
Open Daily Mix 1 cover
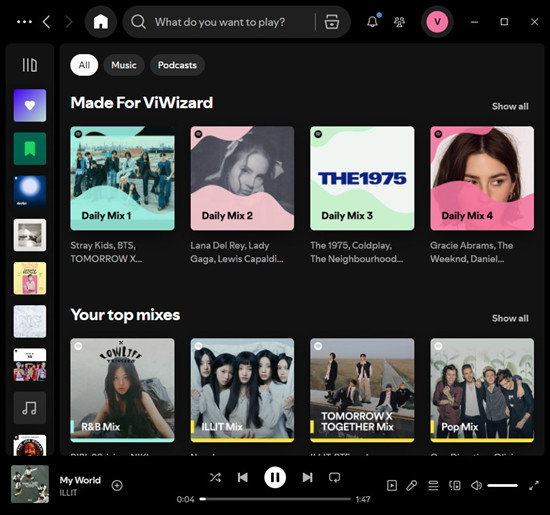[122, 178]
